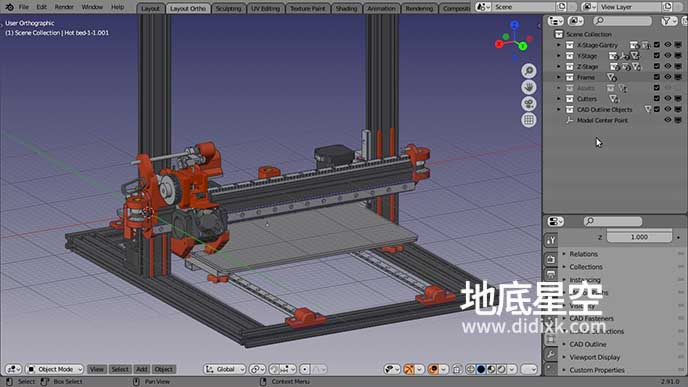Image resolution: width=688 pixels, height=387 pixels.
Task: Toggle the snapping magnet icon
Action: [274, 369]
